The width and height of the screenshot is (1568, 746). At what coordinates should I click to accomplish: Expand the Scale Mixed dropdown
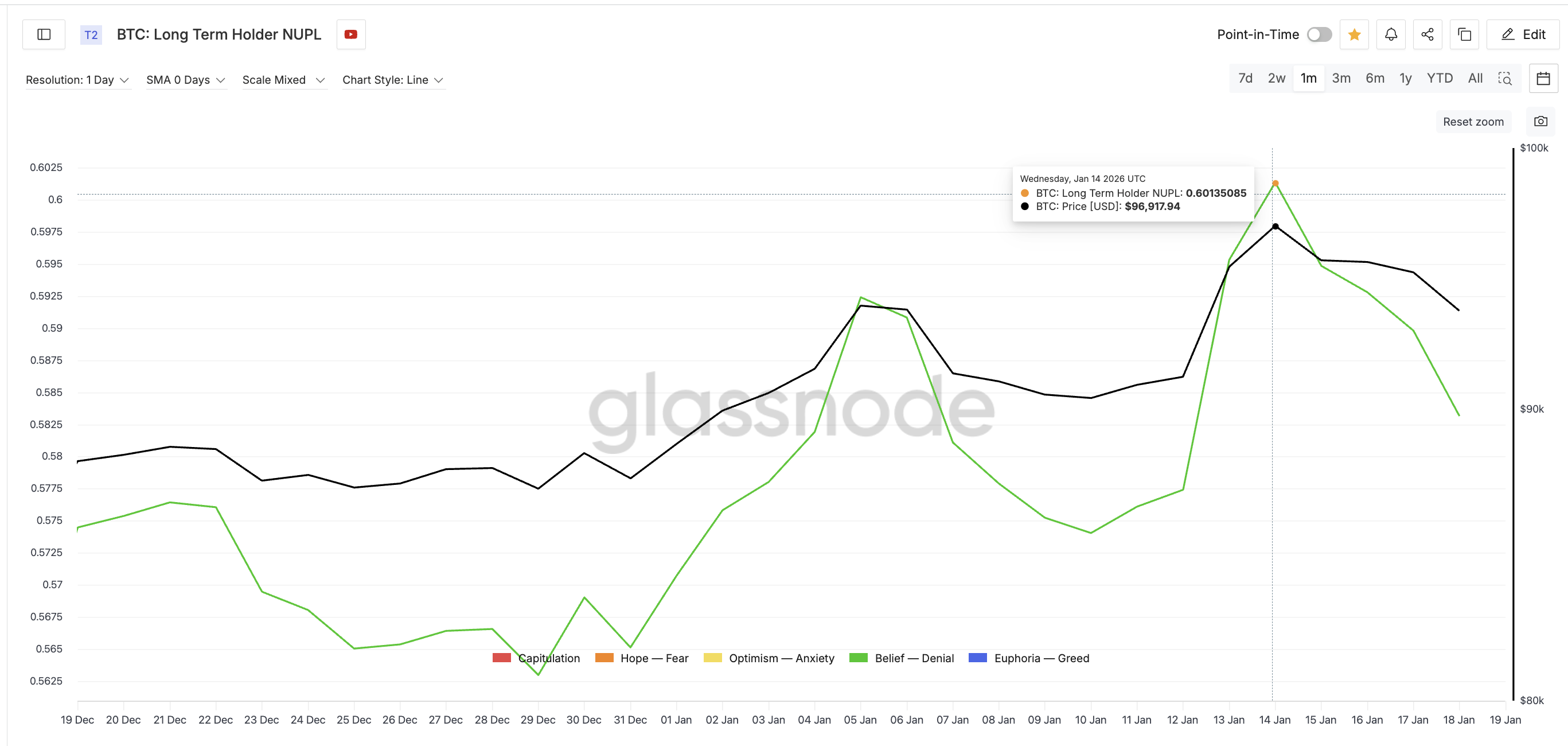point(284,79)
